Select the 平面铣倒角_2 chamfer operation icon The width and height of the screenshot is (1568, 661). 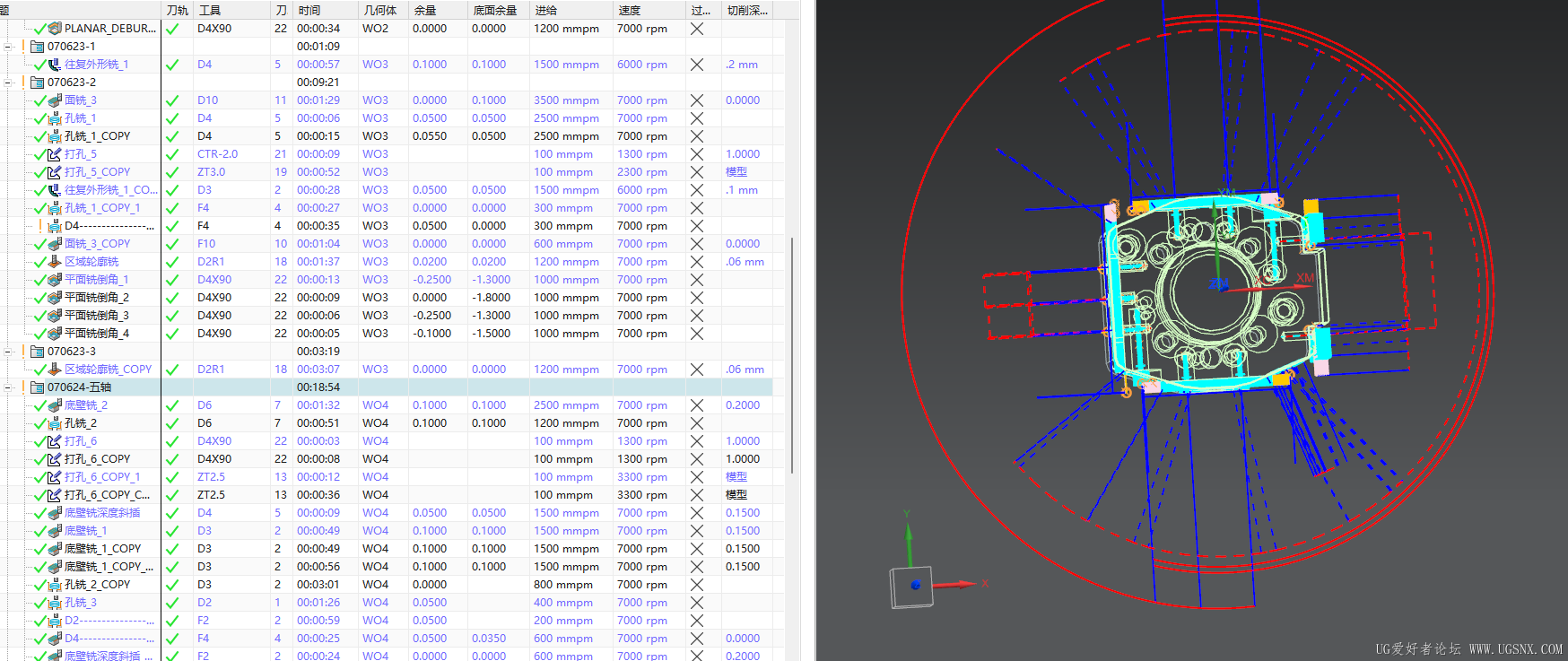(x=55, y=298)
